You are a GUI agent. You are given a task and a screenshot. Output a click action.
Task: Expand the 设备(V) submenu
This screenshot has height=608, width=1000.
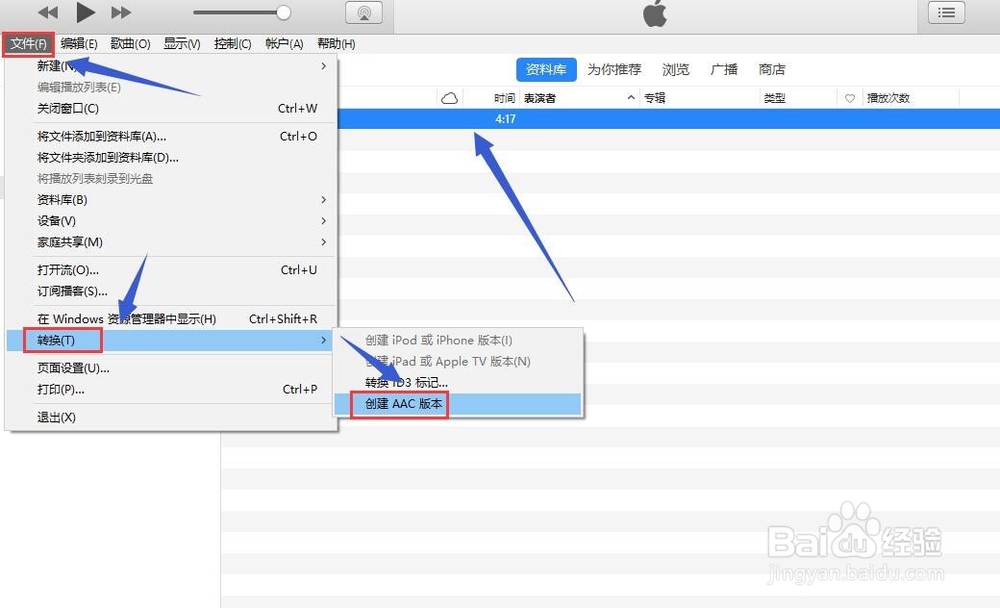tap(171, 221)
